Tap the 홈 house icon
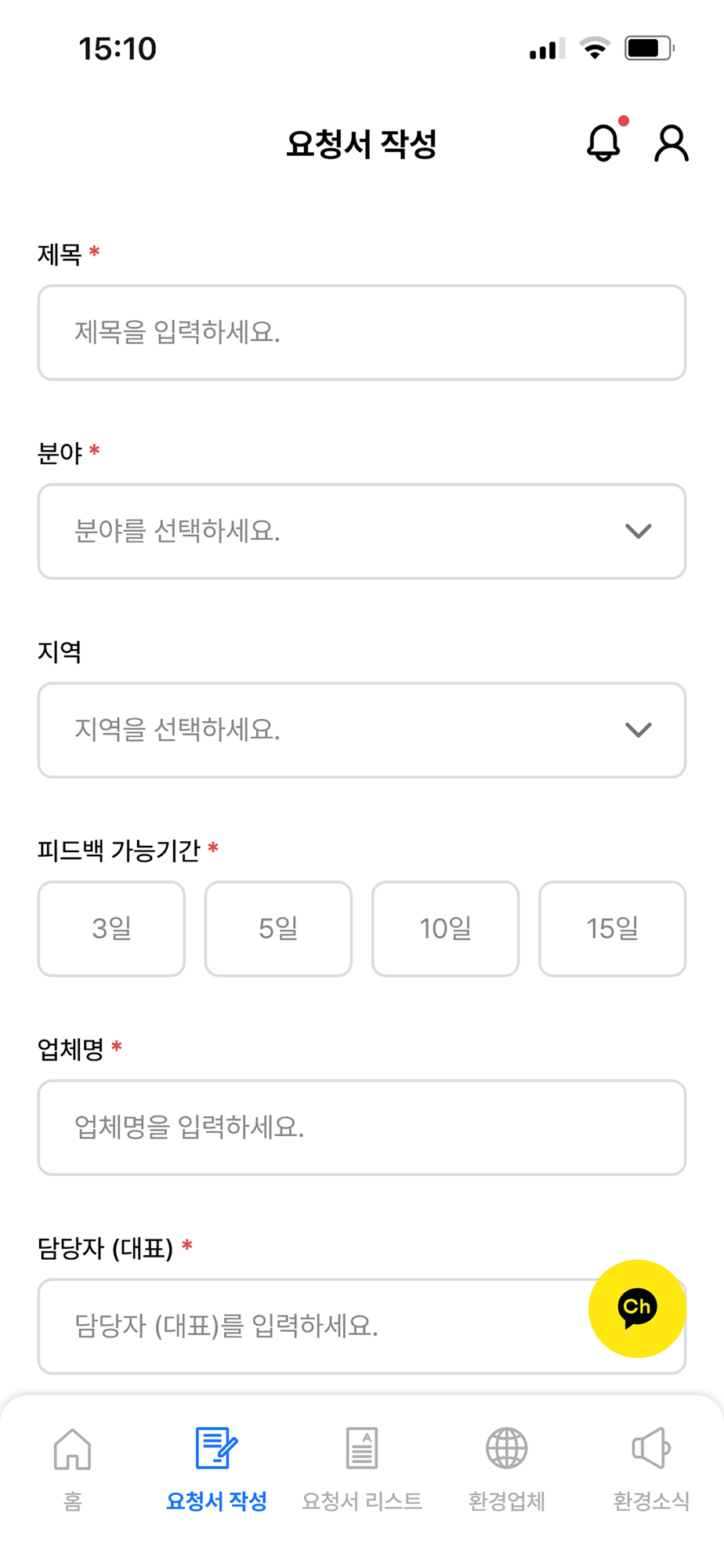This screenshot has height=1568, width=724. 72,1448
